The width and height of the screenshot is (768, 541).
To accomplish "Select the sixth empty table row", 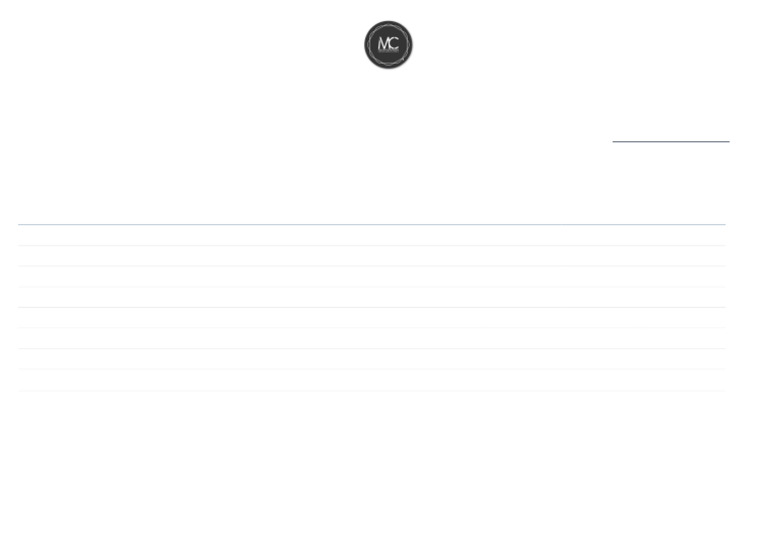I will coord(372,338).
